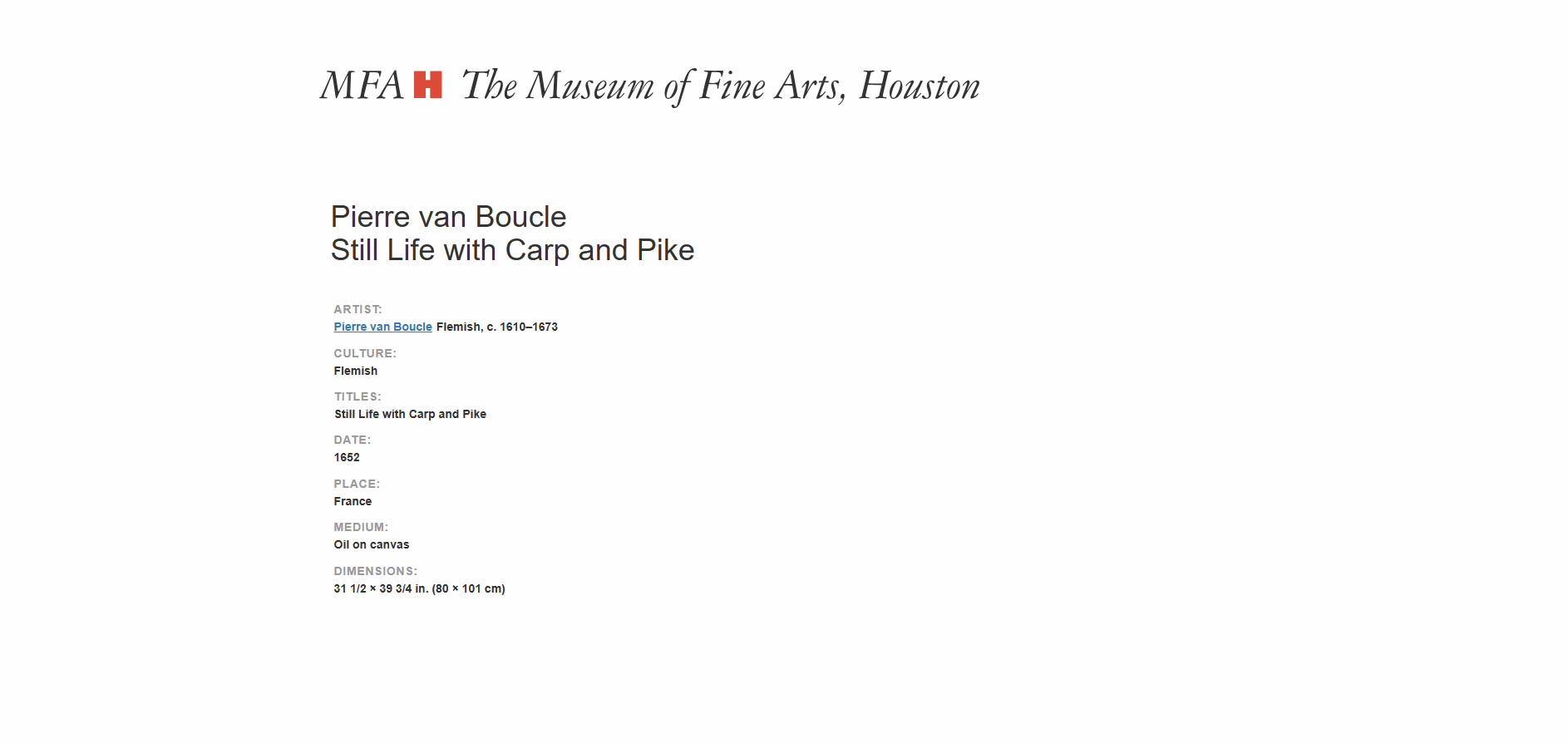Click the TITLES field label
Image resolution: width=1568 pixels, height=743 pixels.
tap(357, 396)
